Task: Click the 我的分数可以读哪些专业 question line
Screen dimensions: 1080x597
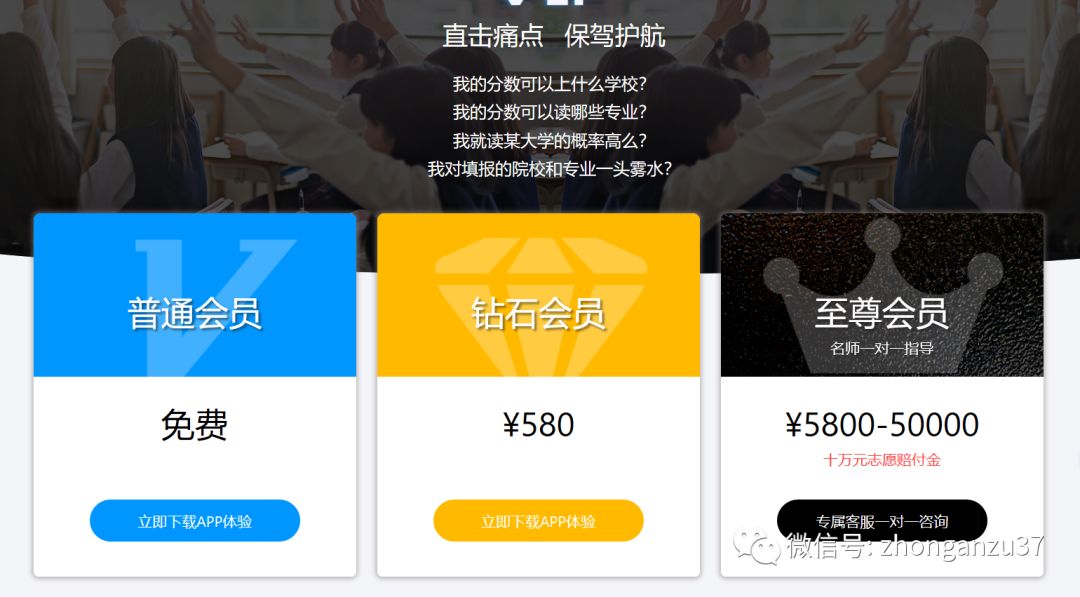Action: [550, 112]
